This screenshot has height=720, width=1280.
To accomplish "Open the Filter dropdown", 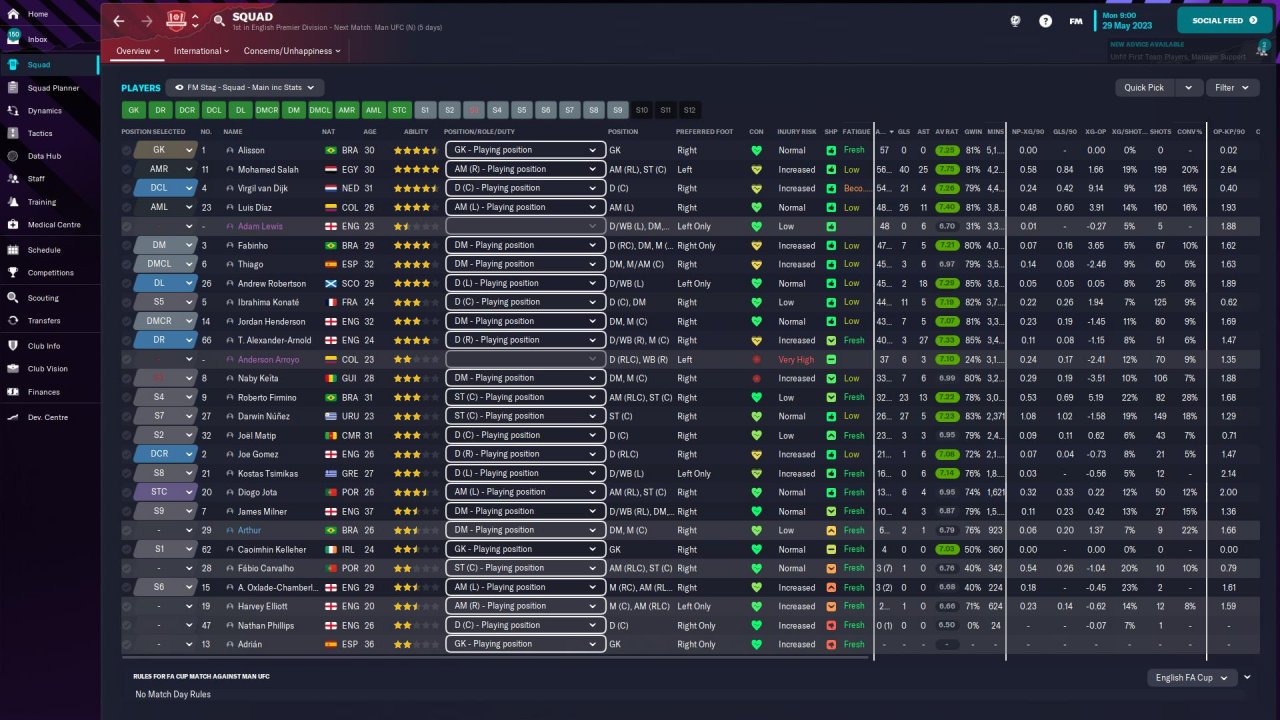I will pyautogui.click(x=1231, y=88).
